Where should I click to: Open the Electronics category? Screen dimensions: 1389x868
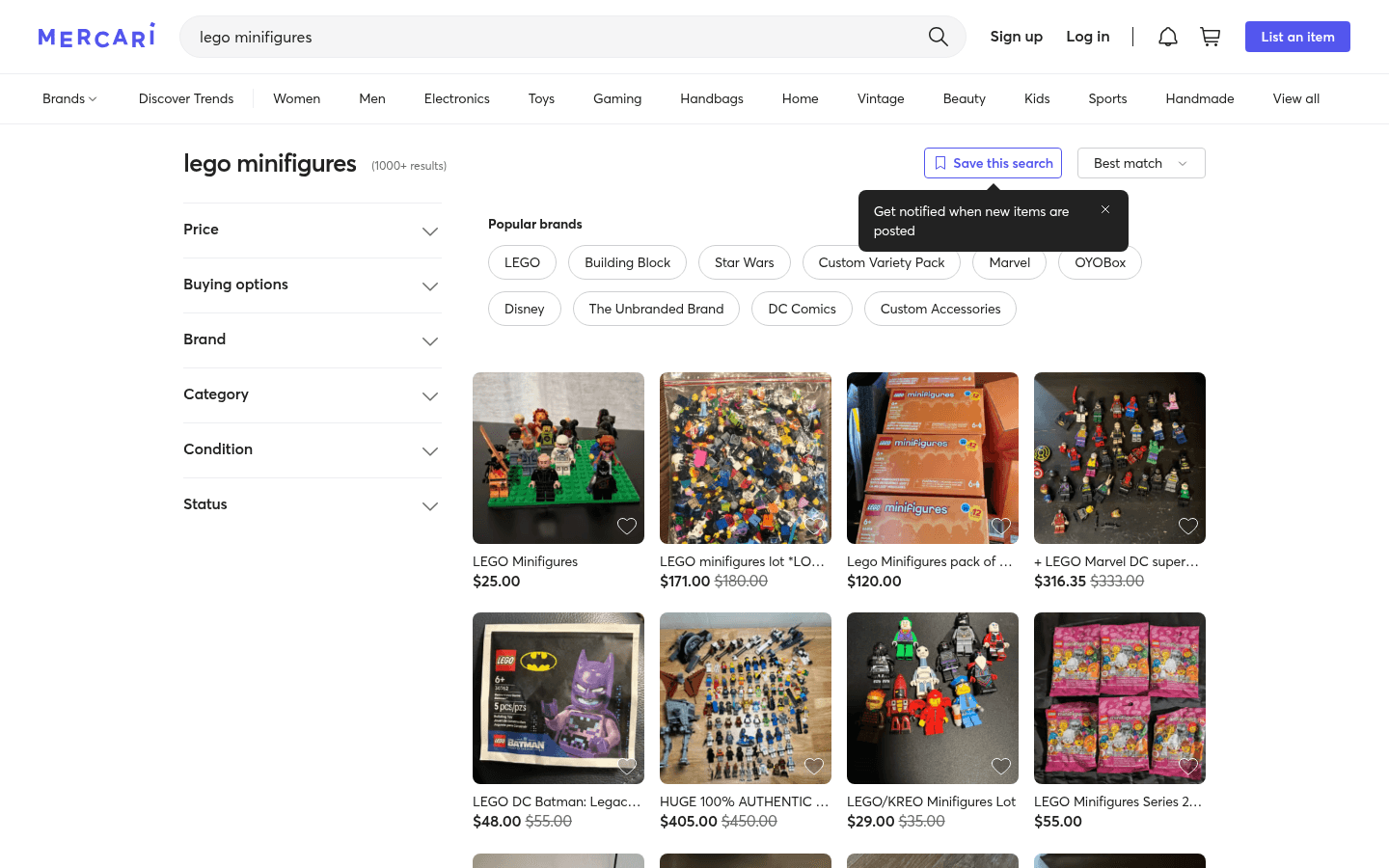(457, 98)
